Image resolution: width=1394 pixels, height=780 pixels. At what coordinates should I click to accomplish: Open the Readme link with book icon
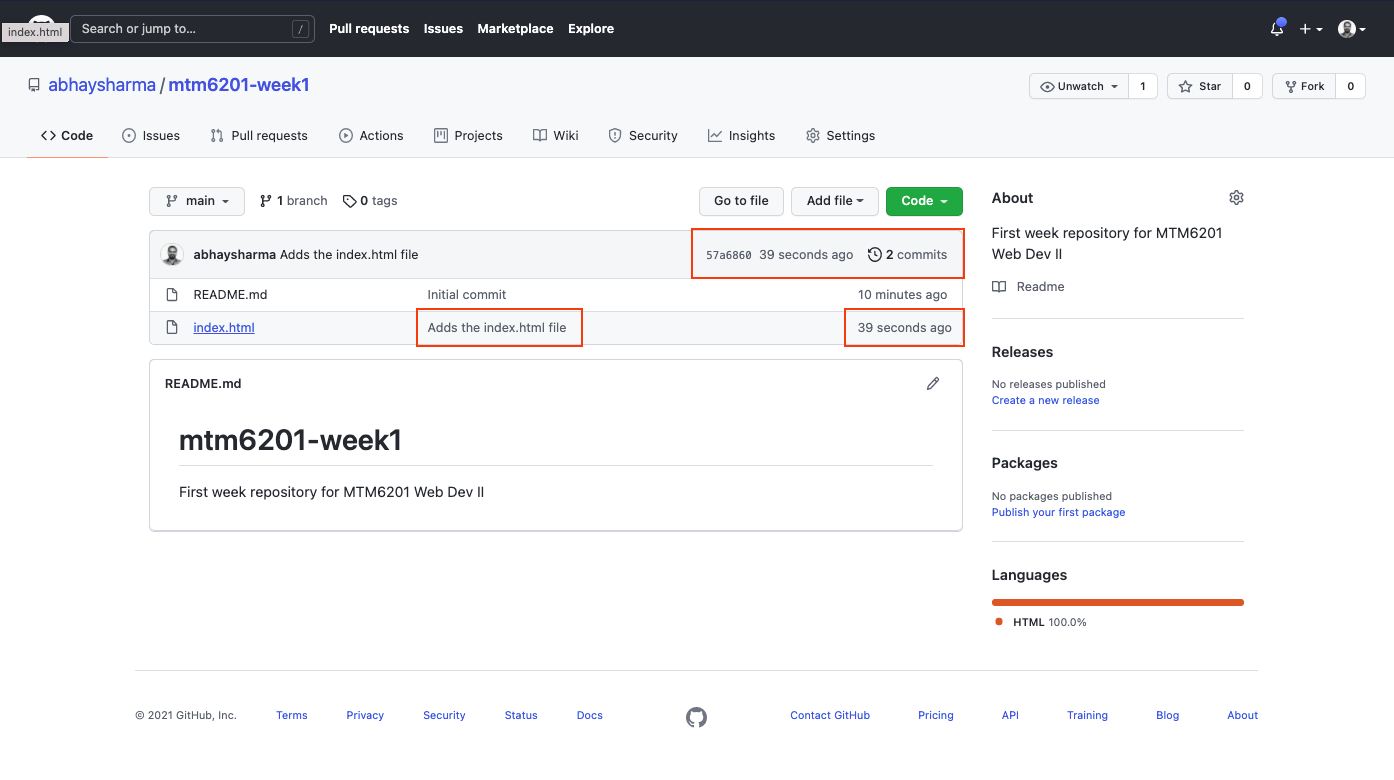pos(1028,286)
